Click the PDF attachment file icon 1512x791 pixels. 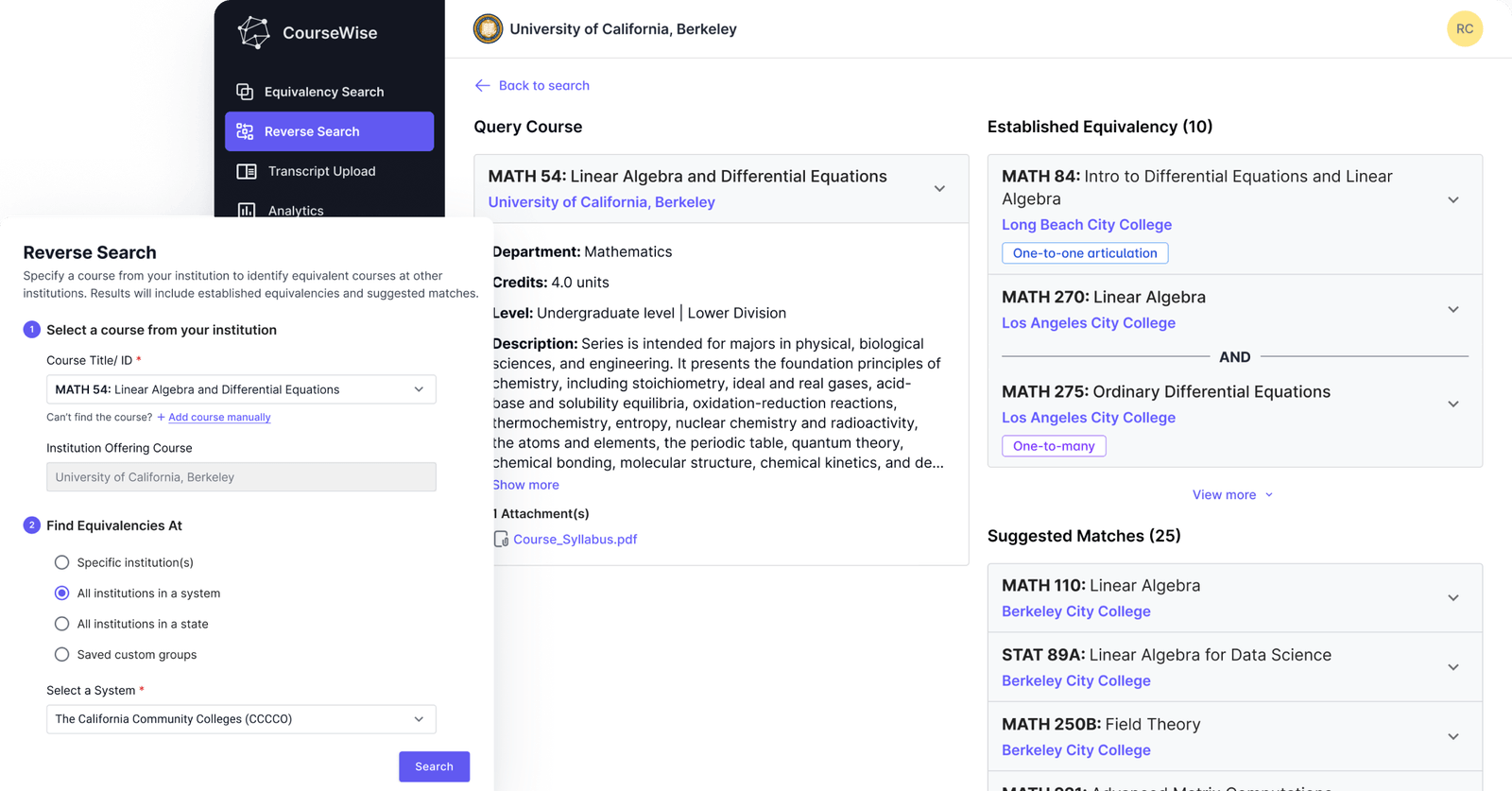(501, 539)
